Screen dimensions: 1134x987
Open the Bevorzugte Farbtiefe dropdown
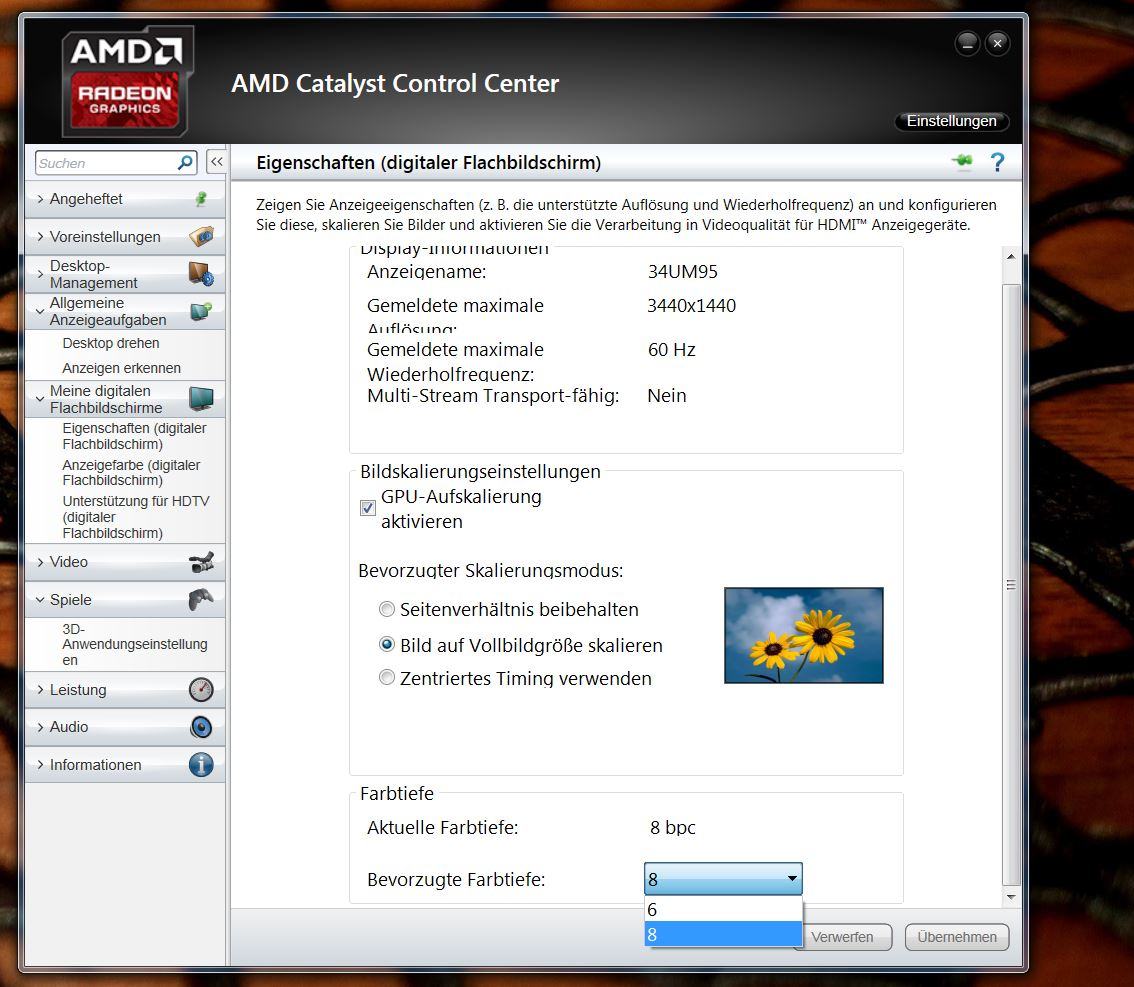coord(723,879)
